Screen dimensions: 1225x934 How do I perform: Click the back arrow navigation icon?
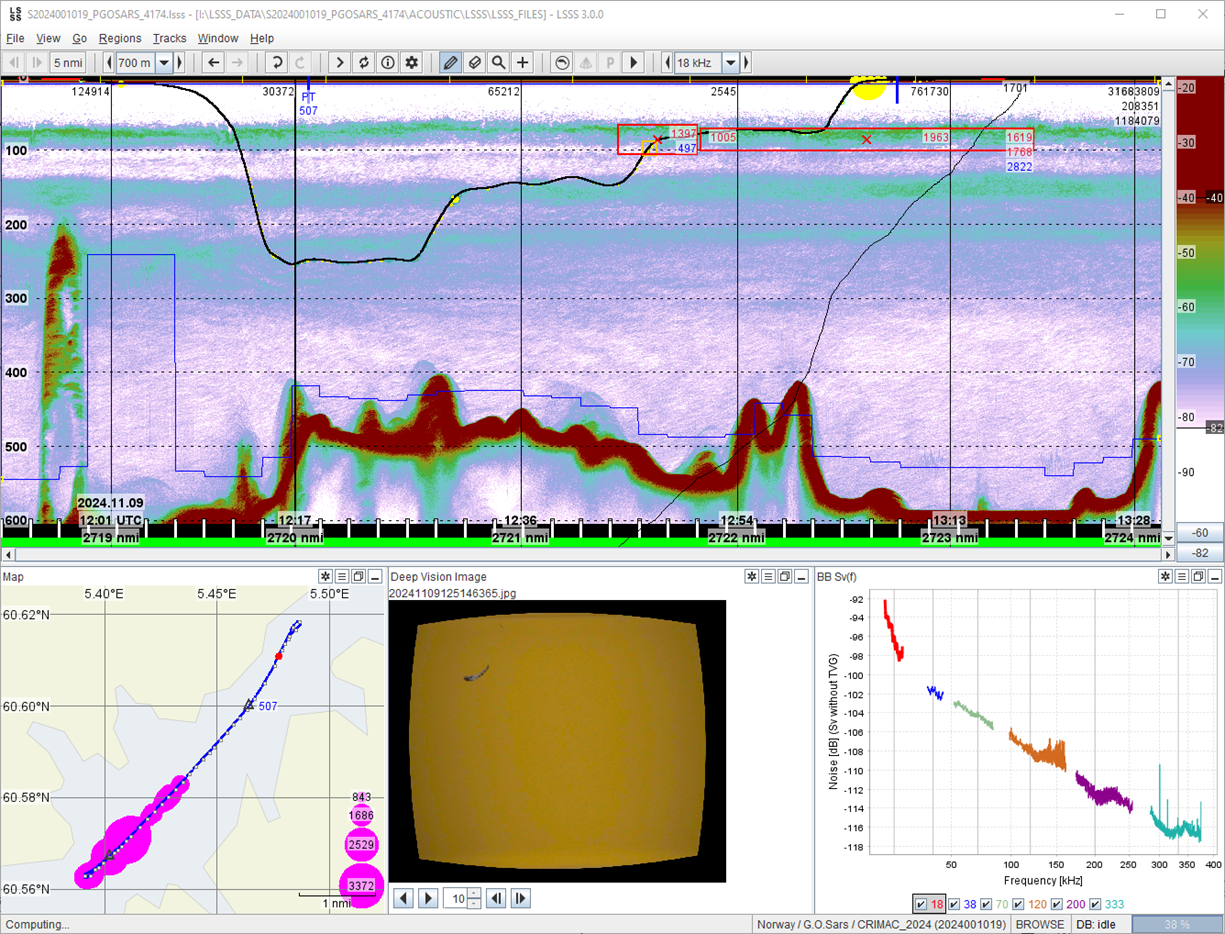tap(213, 62)
